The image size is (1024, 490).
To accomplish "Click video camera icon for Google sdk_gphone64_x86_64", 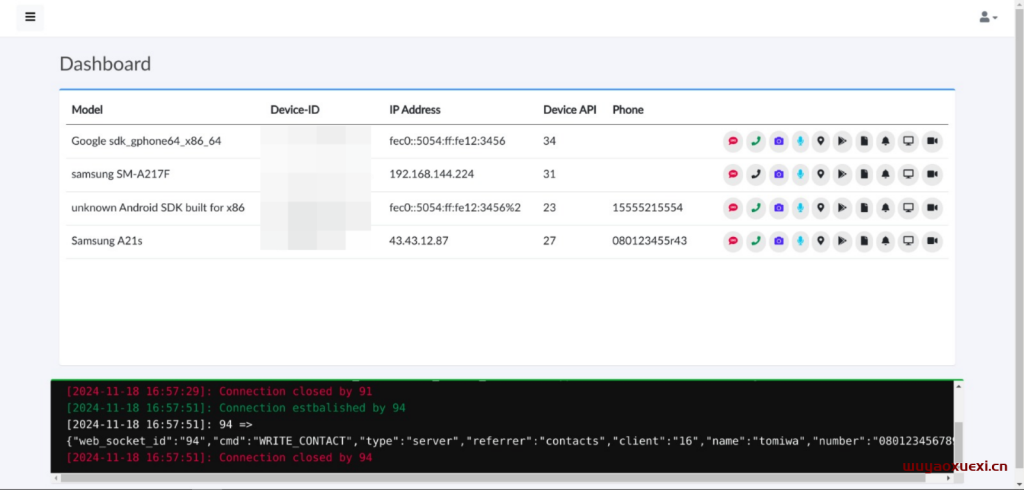I will (932, 141).
